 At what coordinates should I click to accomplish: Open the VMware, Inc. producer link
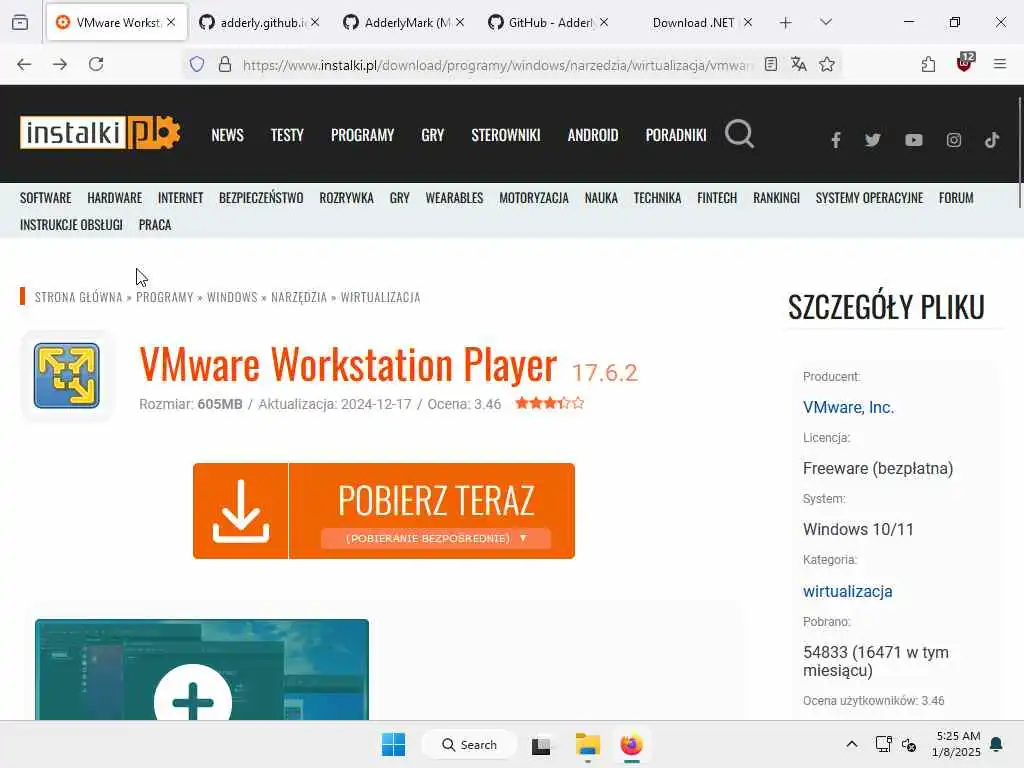pyautogui.click(x=848, y=408)
